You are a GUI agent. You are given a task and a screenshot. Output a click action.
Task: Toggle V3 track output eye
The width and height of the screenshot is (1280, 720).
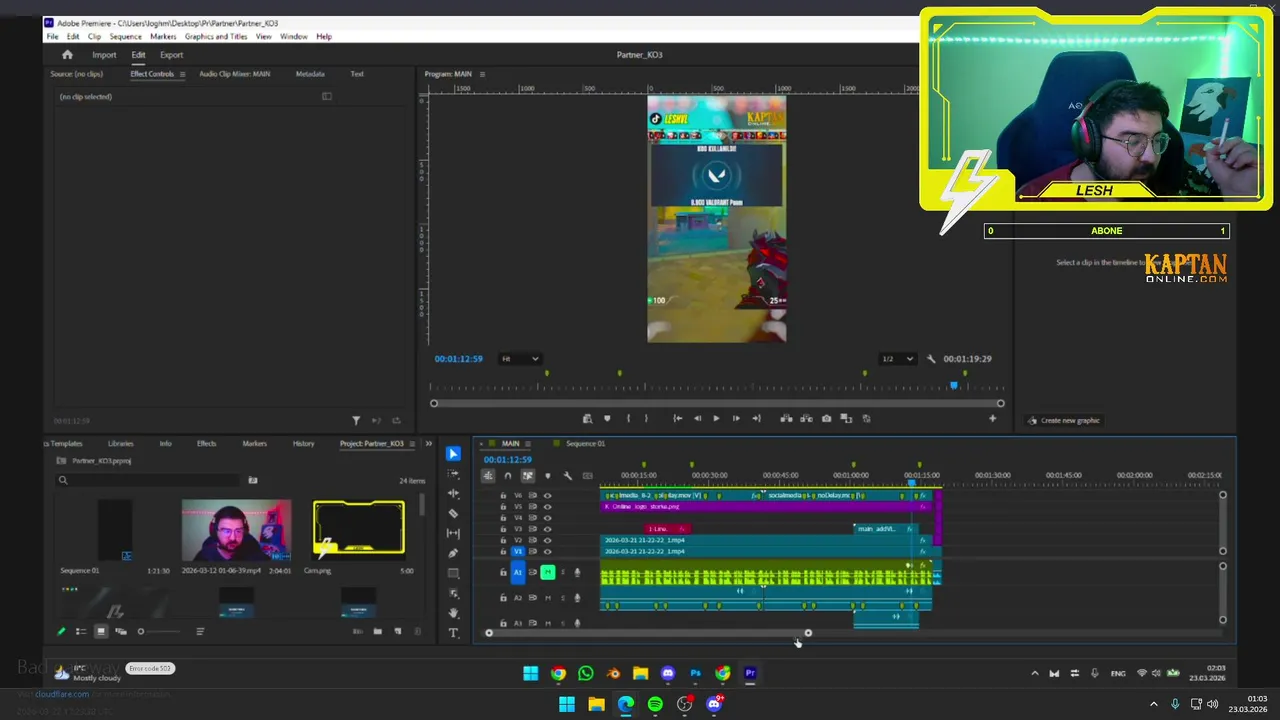(x=547, y=529)
